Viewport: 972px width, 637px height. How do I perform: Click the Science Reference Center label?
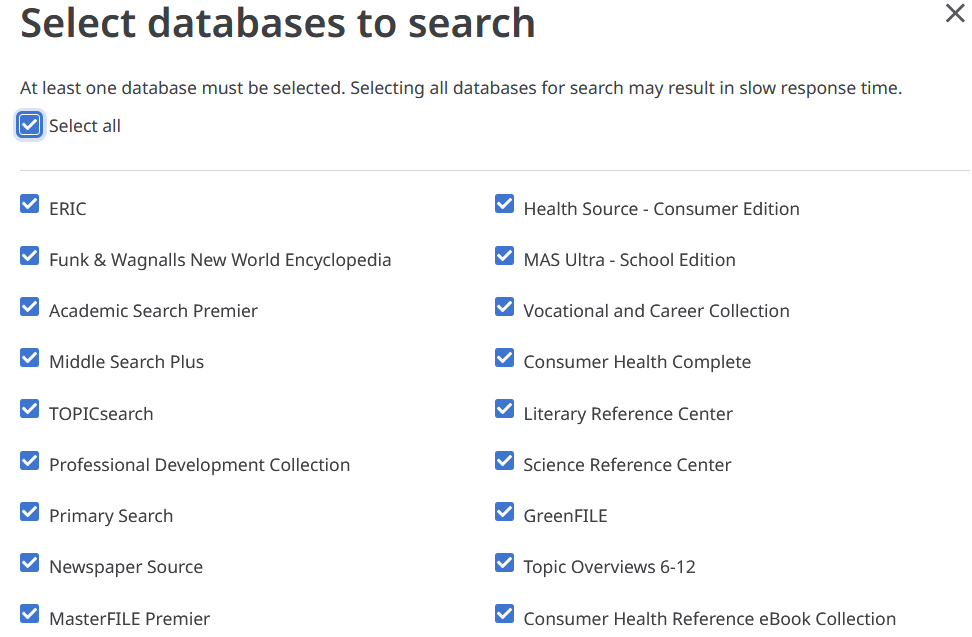pos(627,465)
